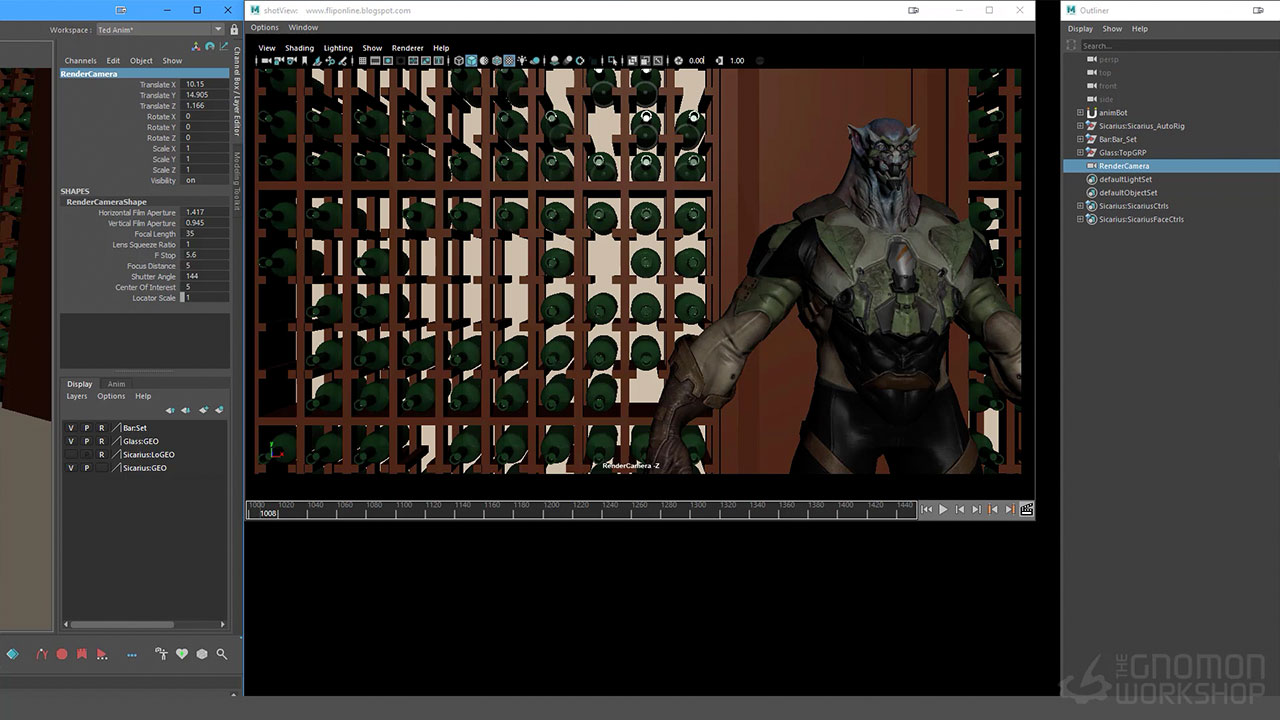The width and height of the screenshot is (1280, 720).
Task: Click the play forward button in timeline
Action: 942,510
